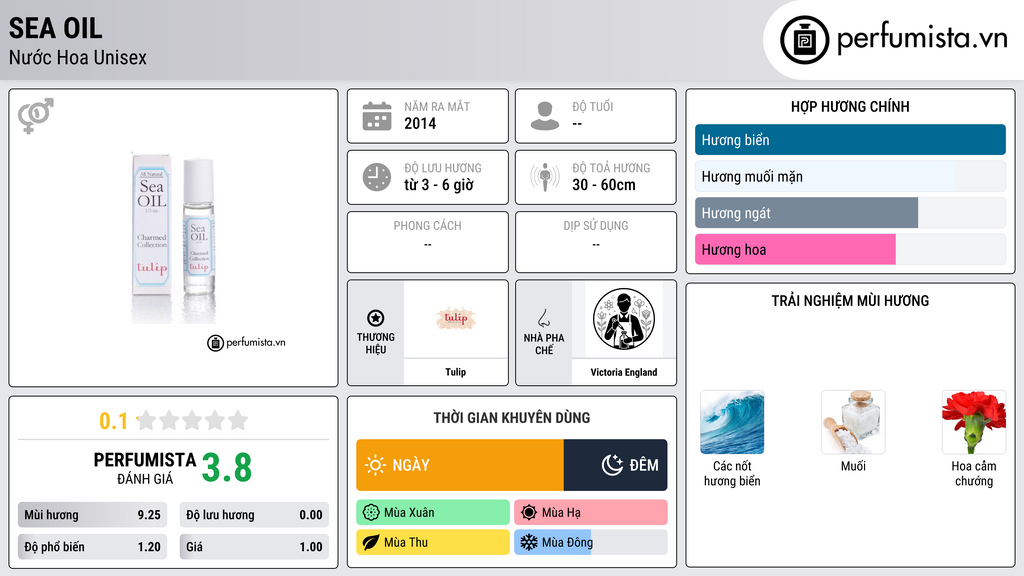Click the SEA OIL title heading

click(56, 28)
